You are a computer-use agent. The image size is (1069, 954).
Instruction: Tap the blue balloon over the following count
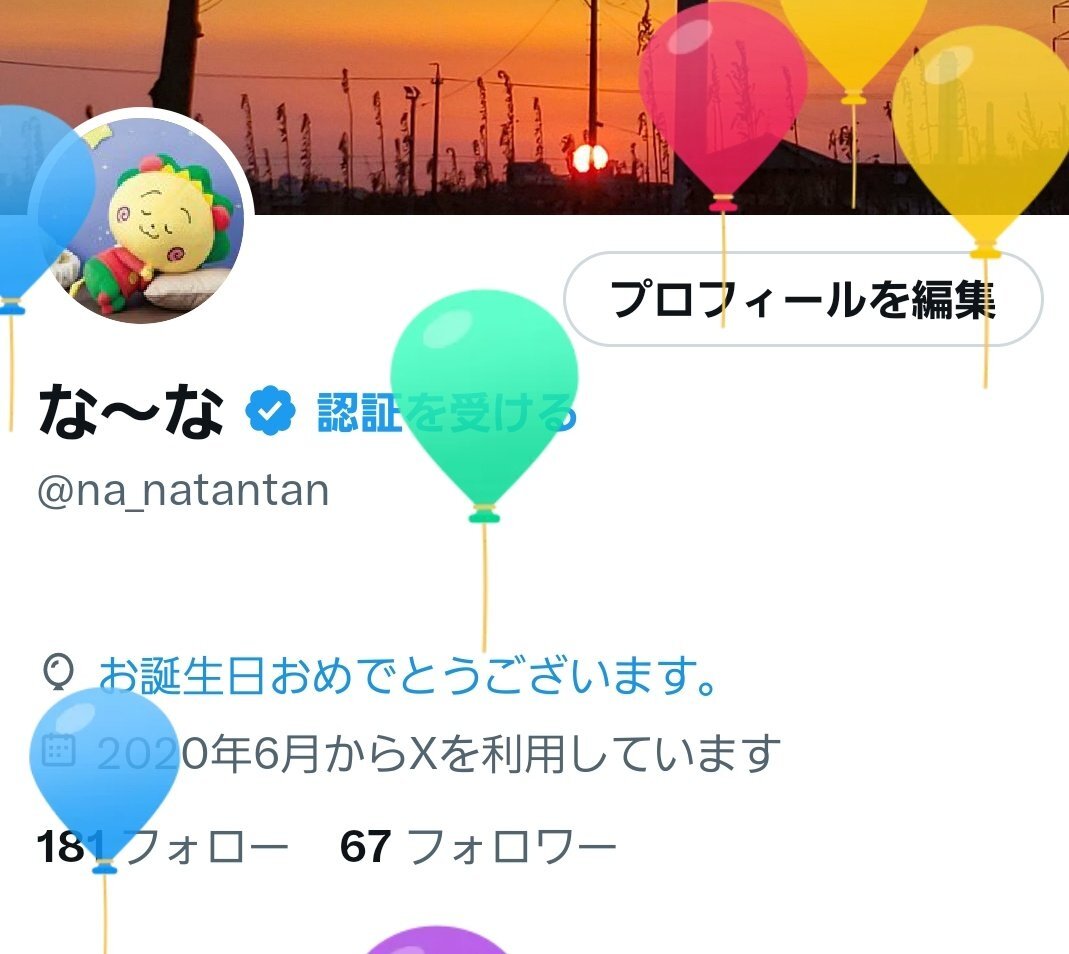pyautogui.click(x=104, y=777)
